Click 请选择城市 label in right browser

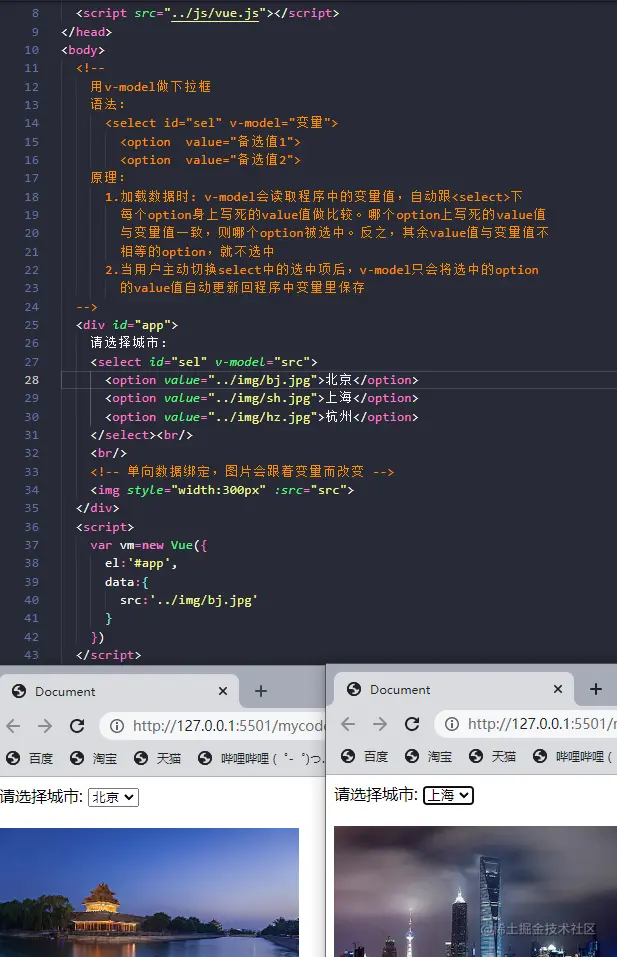(x=376, y=795)
